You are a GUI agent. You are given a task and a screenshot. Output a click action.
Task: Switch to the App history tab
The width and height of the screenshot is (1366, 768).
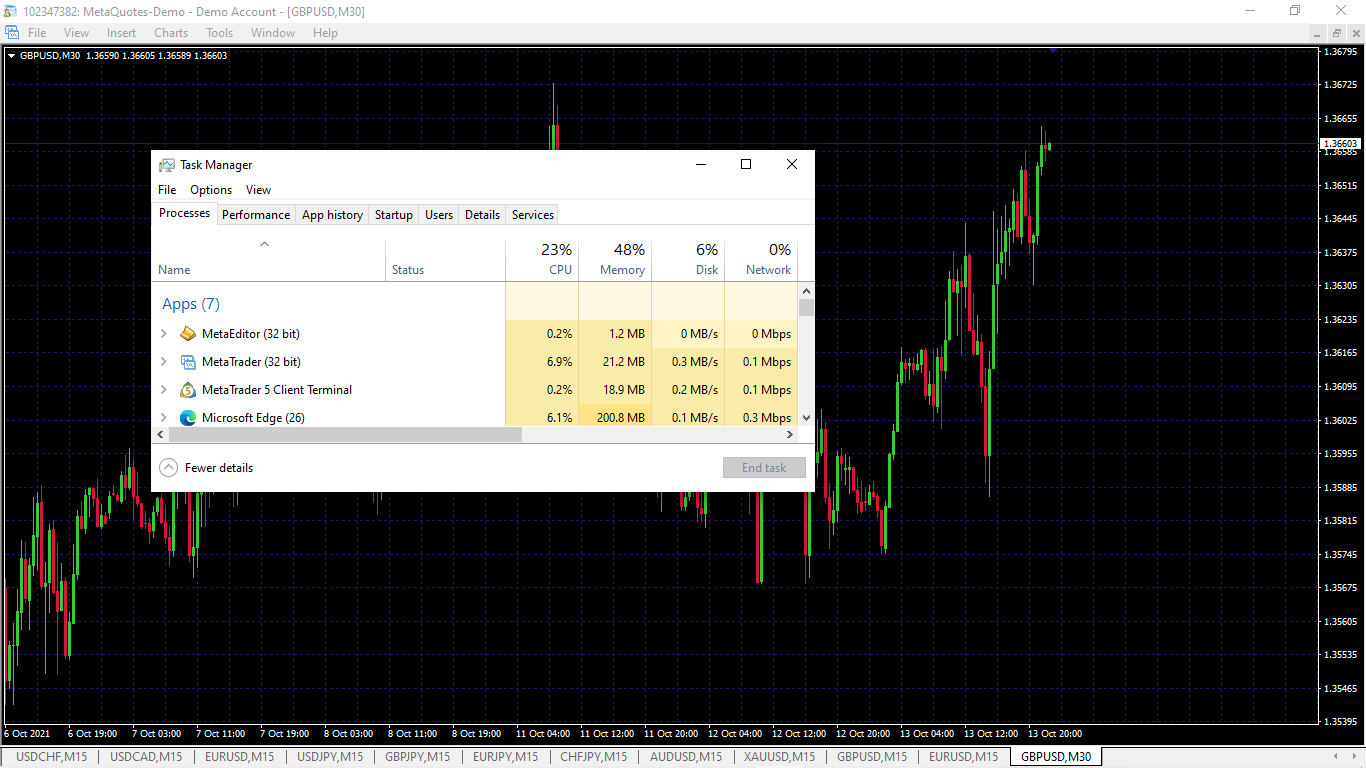(332, 215)
